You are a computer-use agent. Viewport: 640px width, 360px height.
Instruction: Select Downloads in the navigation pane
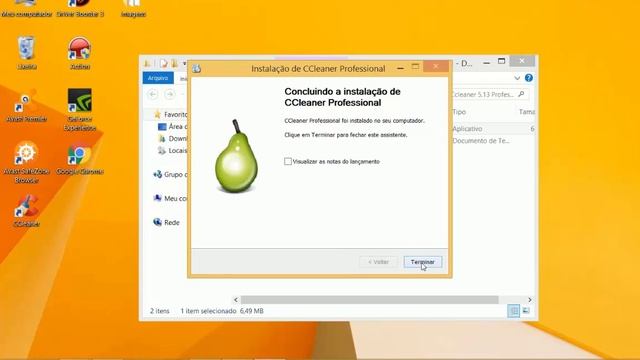173,138
